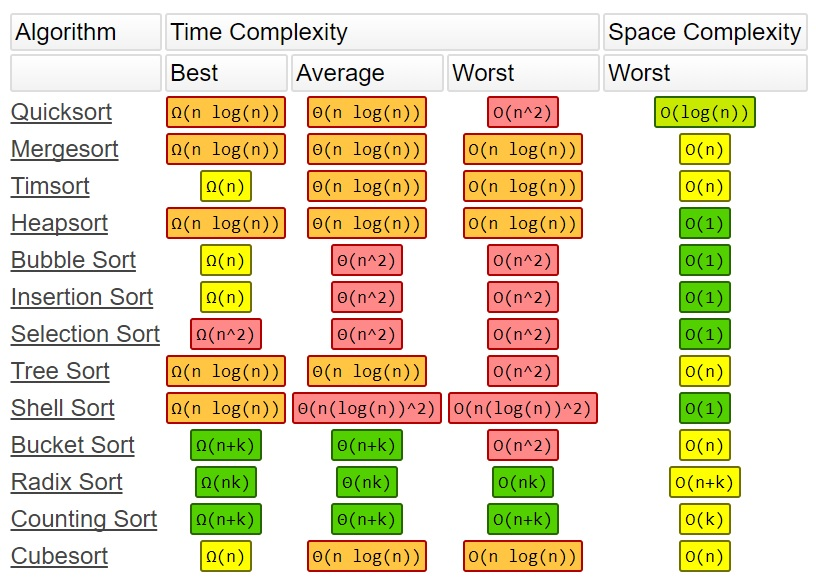
Task: Open the Tree Sort link
Action: 60,371
